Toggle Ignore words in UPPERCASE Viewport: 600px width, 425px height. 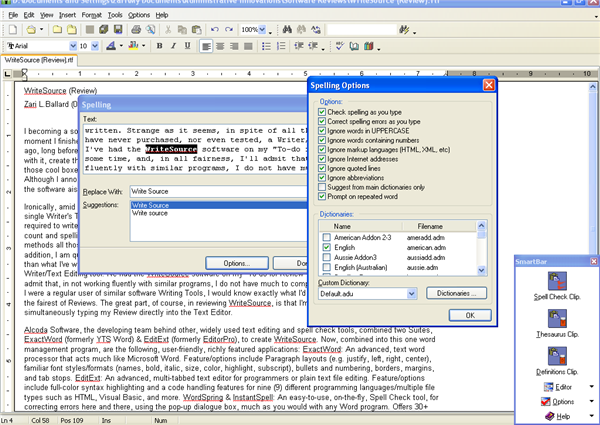(x=322, y=130)
